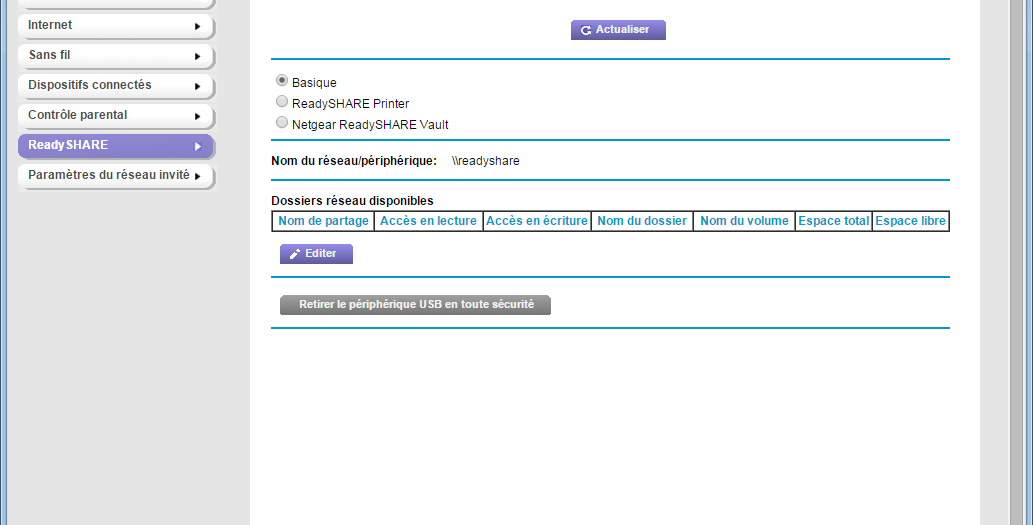Screen dimensions: 1033x525
Task: Click the refresh icon on Actualiser button
Action: pos(586,31)
